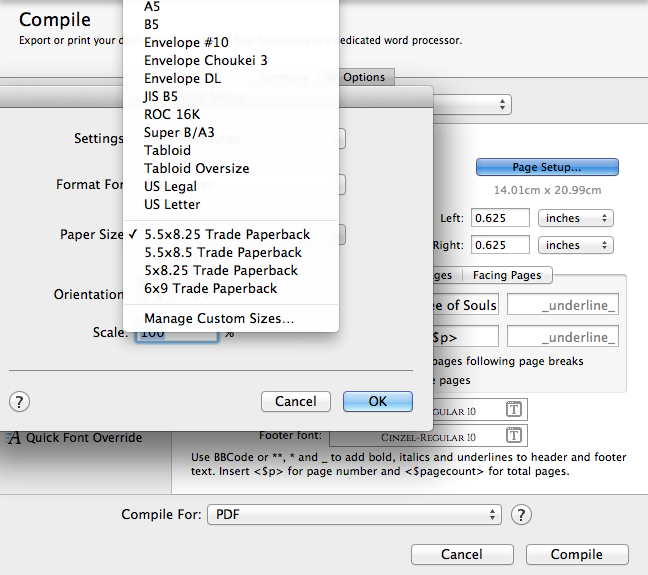This screenshot has width=648, height=575.
Task: Click the Scale percentage field
Action: click(176, 333)
